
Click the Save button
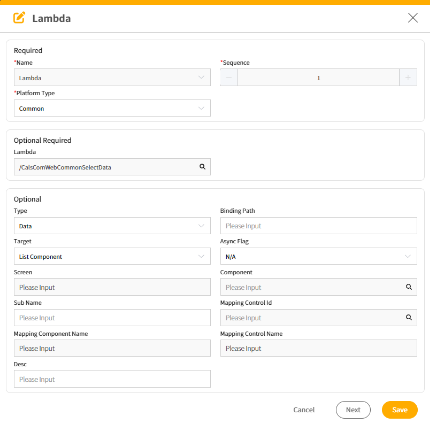(x=400, y=410)
